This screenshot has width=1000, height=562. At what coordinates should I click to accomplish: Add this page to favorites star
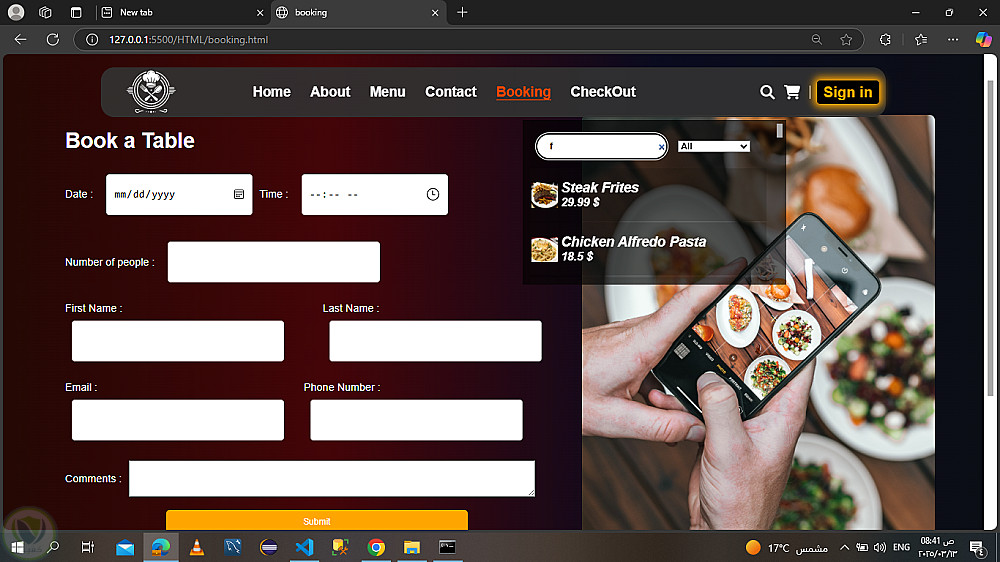pyautogui.click(x=846, y=40)
